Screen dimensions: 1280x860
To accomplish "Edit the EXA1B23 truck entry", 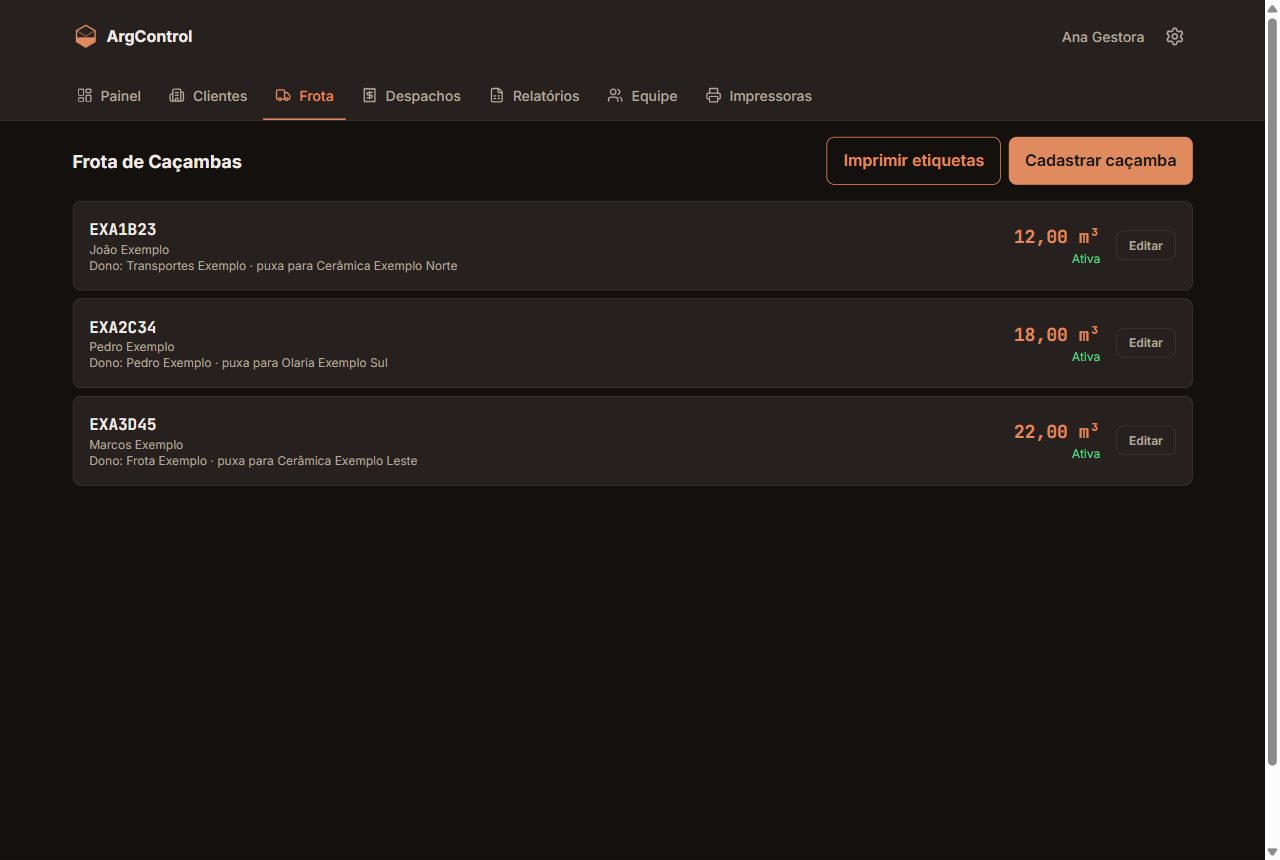I will pos(1145,245).
